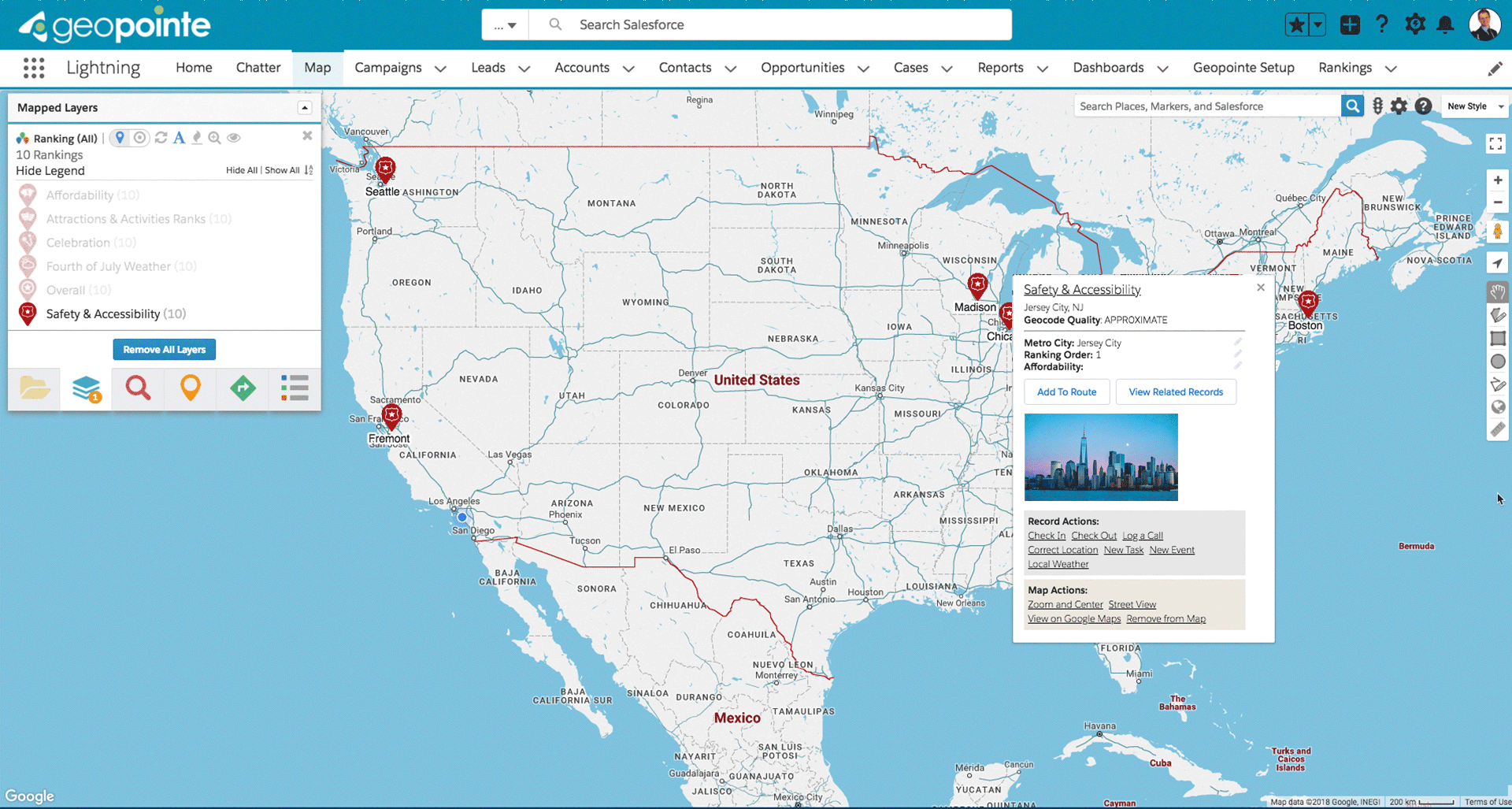The height and width of the screenshot is (809, 1512).
Task: Open the Reports tab
Action: (x=1000, y=68)
